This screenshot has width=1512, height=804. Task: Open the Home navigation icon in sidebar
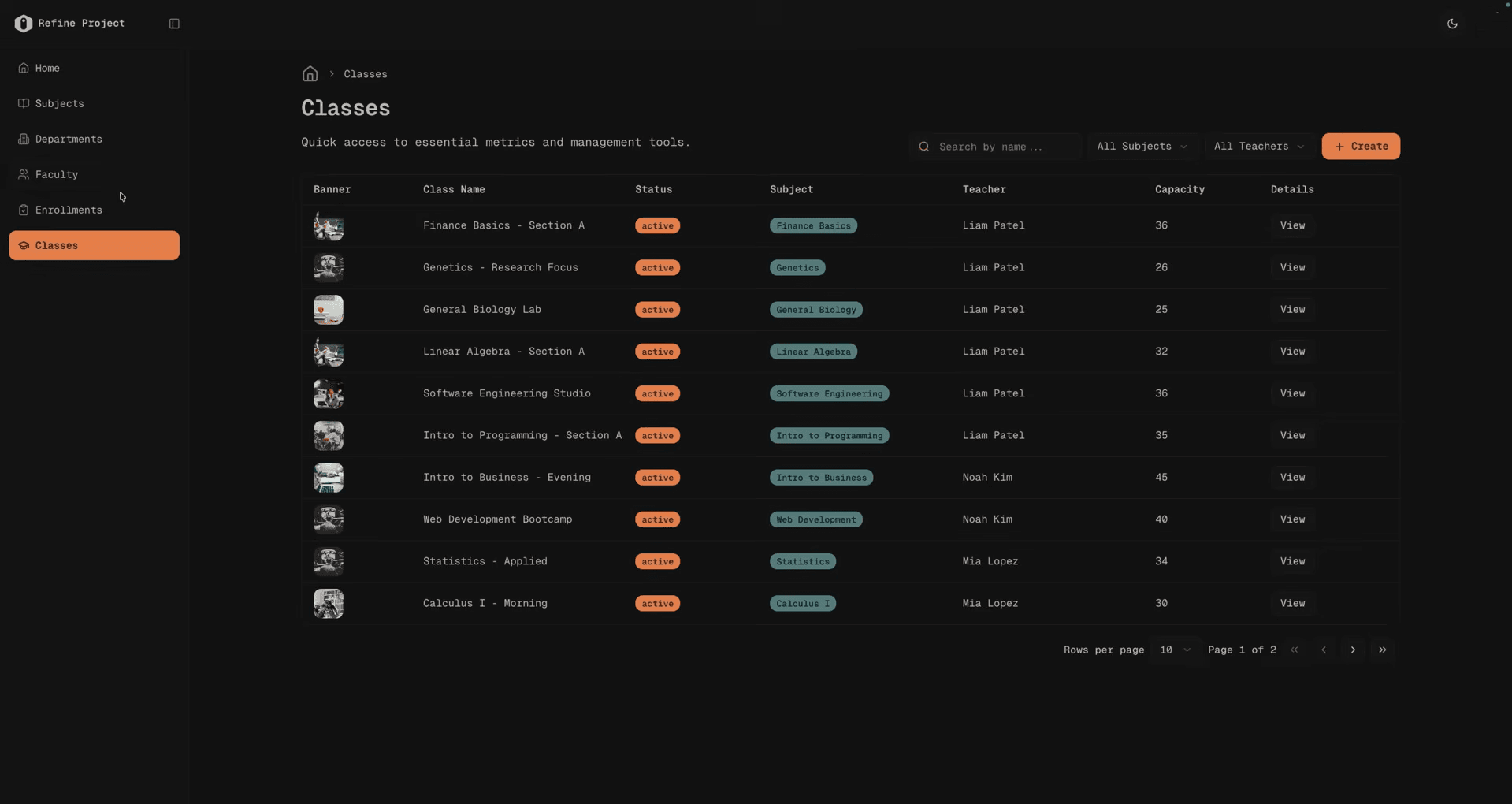[x=23, y=68]
